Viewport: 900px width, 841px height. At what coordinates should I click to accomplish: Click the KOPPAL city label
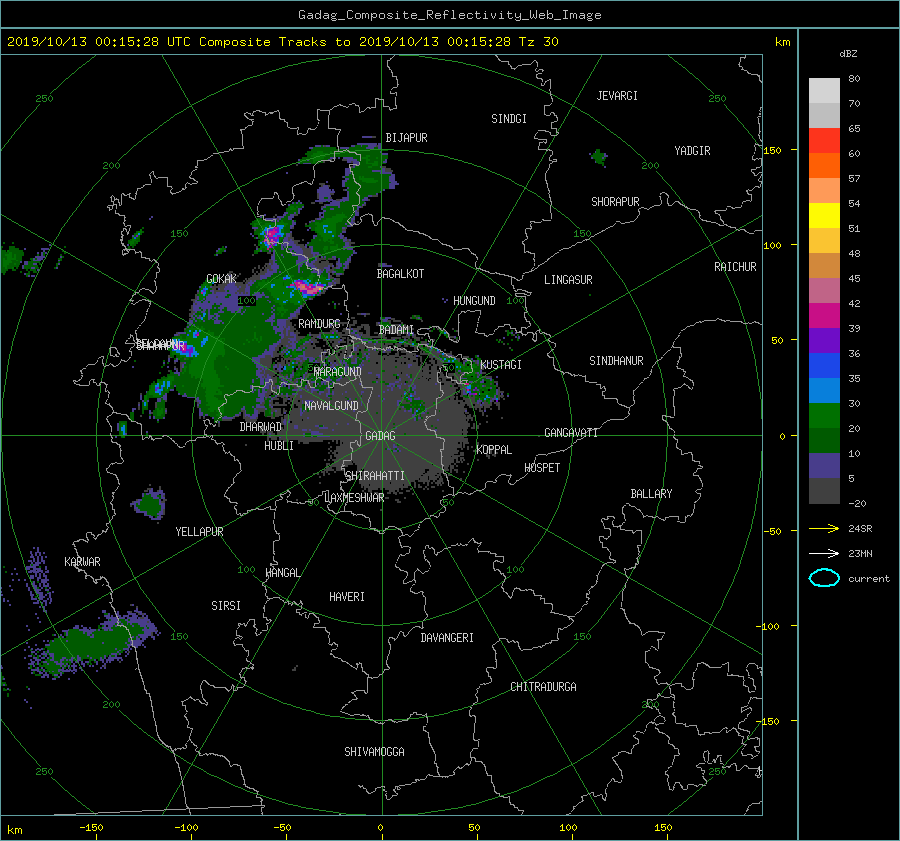(x=494, y=450)
